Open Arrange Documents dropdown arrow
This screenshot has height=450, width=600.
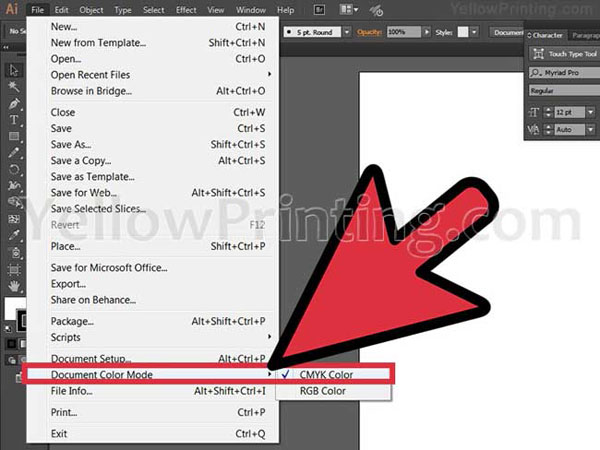[356, 10]
